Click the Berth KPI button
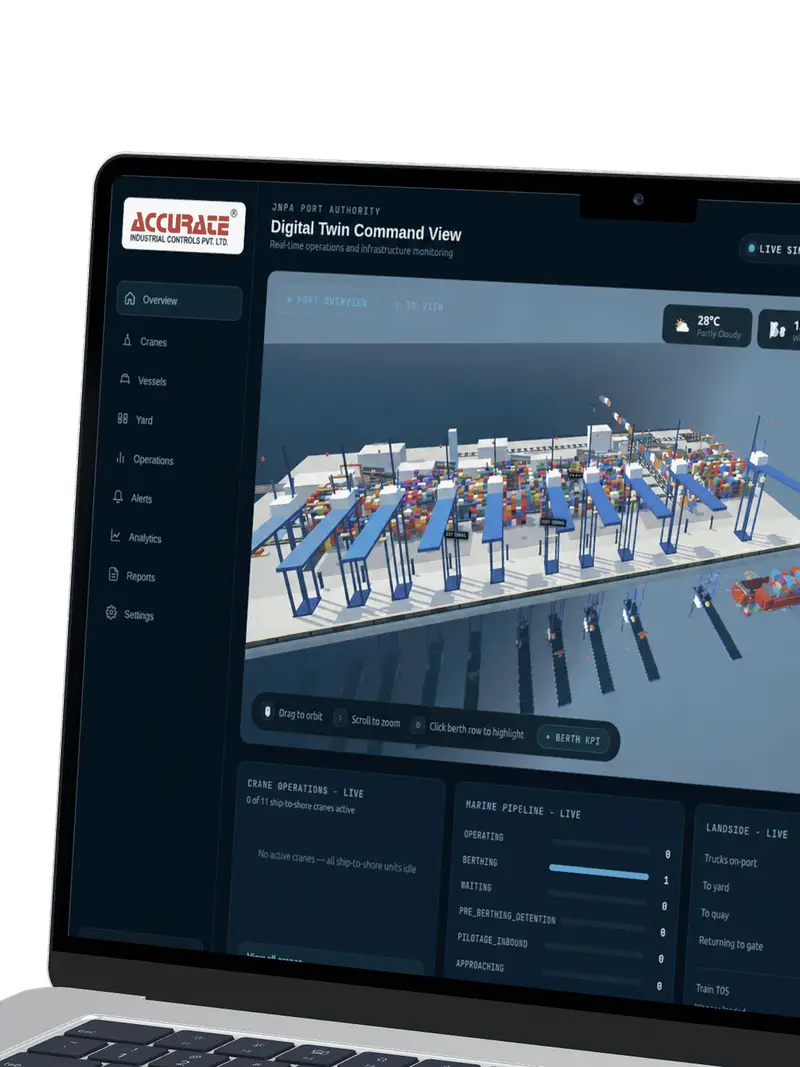 coord(573,738)
